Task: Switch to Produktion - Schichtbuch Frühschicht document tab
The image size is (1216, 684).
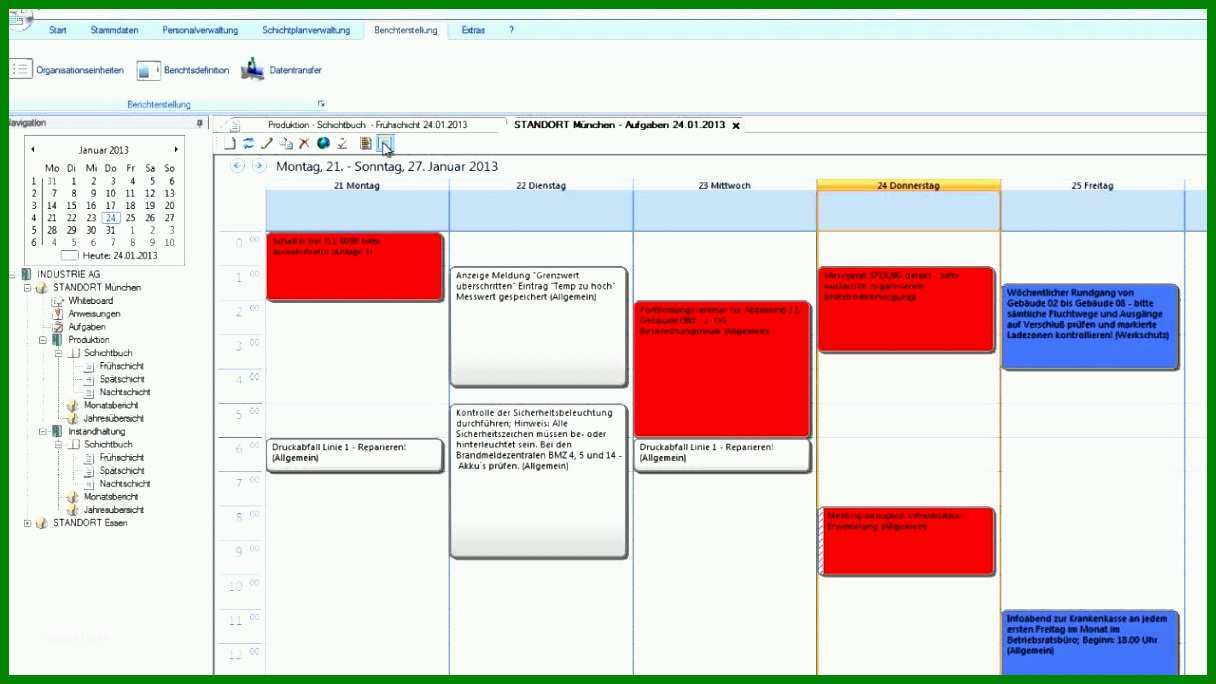Action: point(367,125)
